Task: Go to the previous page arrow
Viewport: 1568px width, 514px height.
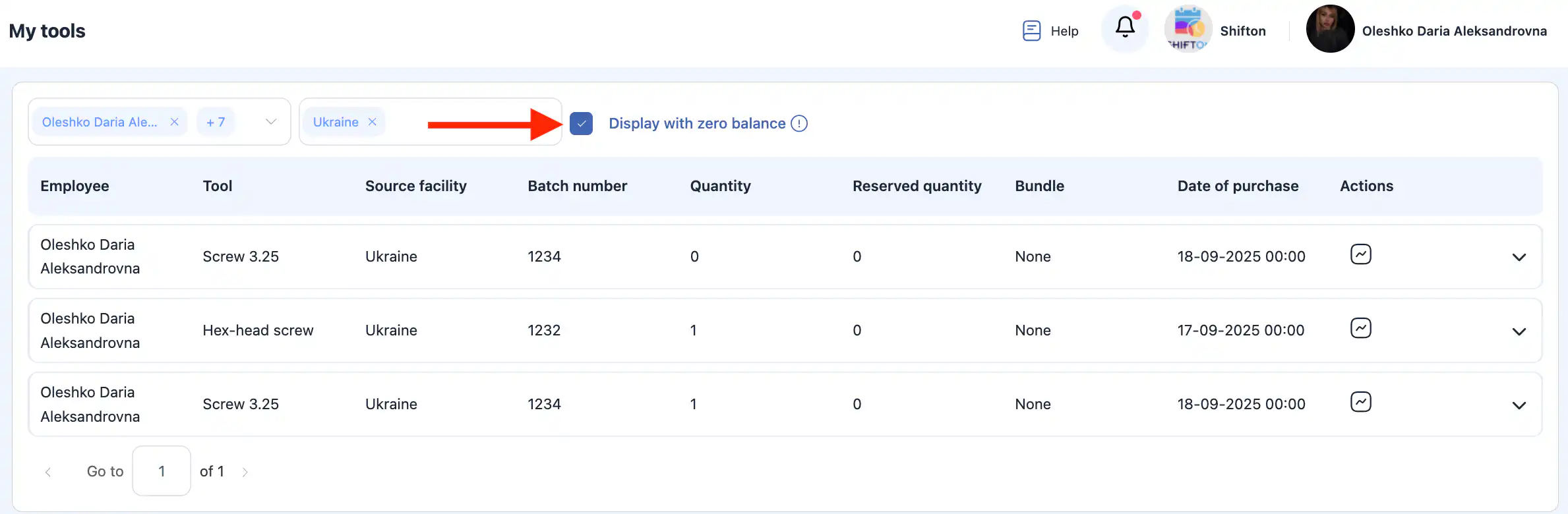Action: point(48,472)
